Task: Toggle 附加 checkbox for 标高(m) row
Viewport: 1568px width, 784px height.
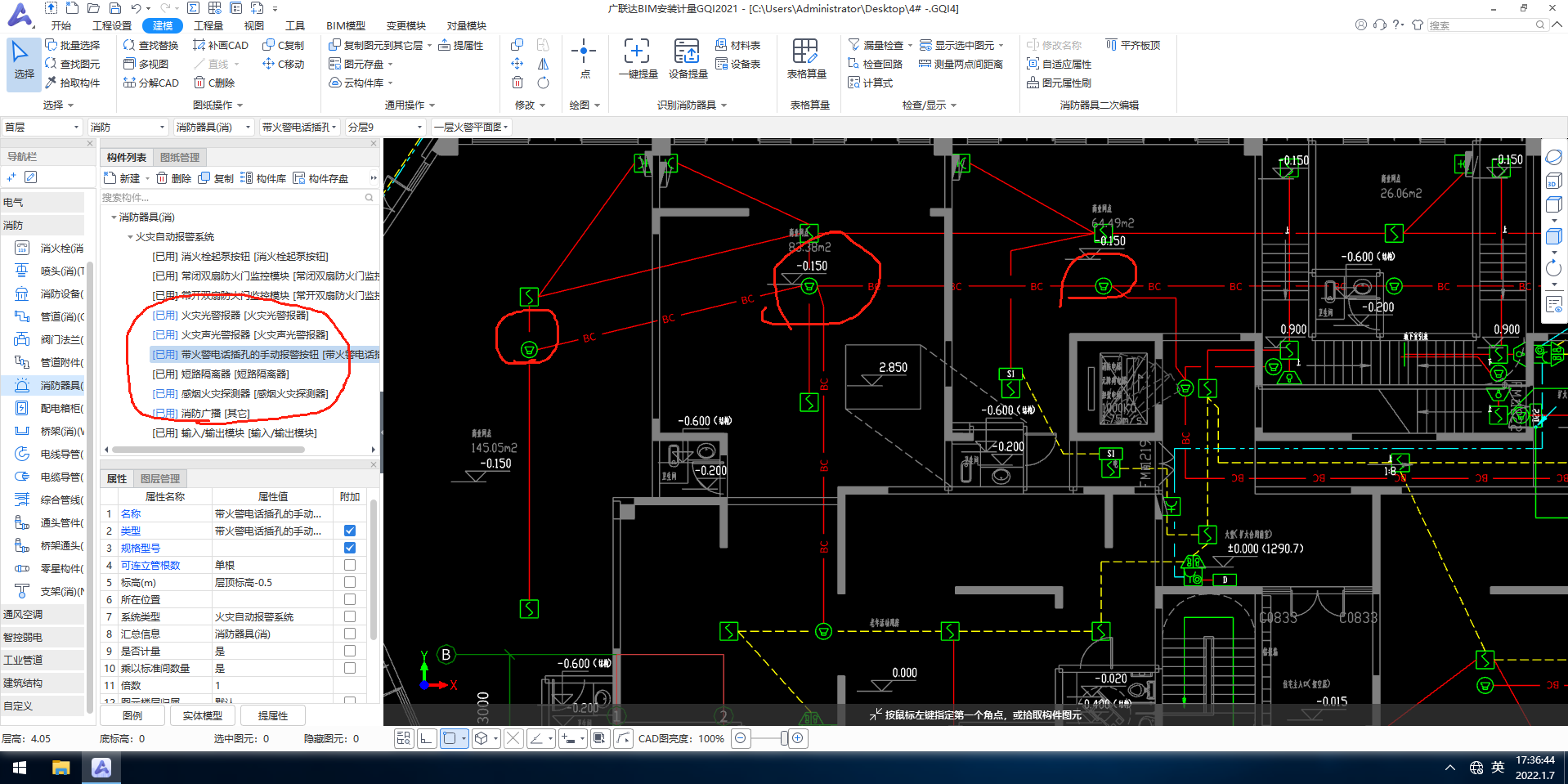Action: [350, 582]
